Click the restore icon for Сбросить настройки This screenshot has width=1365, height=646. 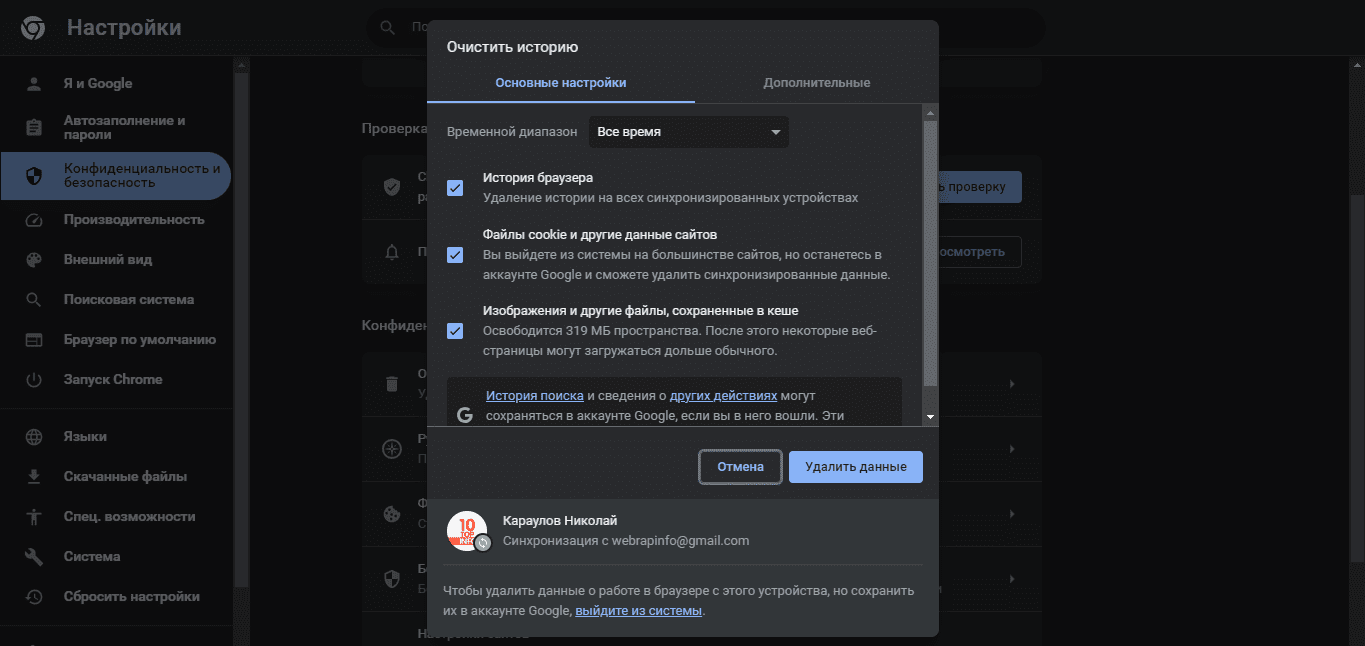tap(34, 597)
